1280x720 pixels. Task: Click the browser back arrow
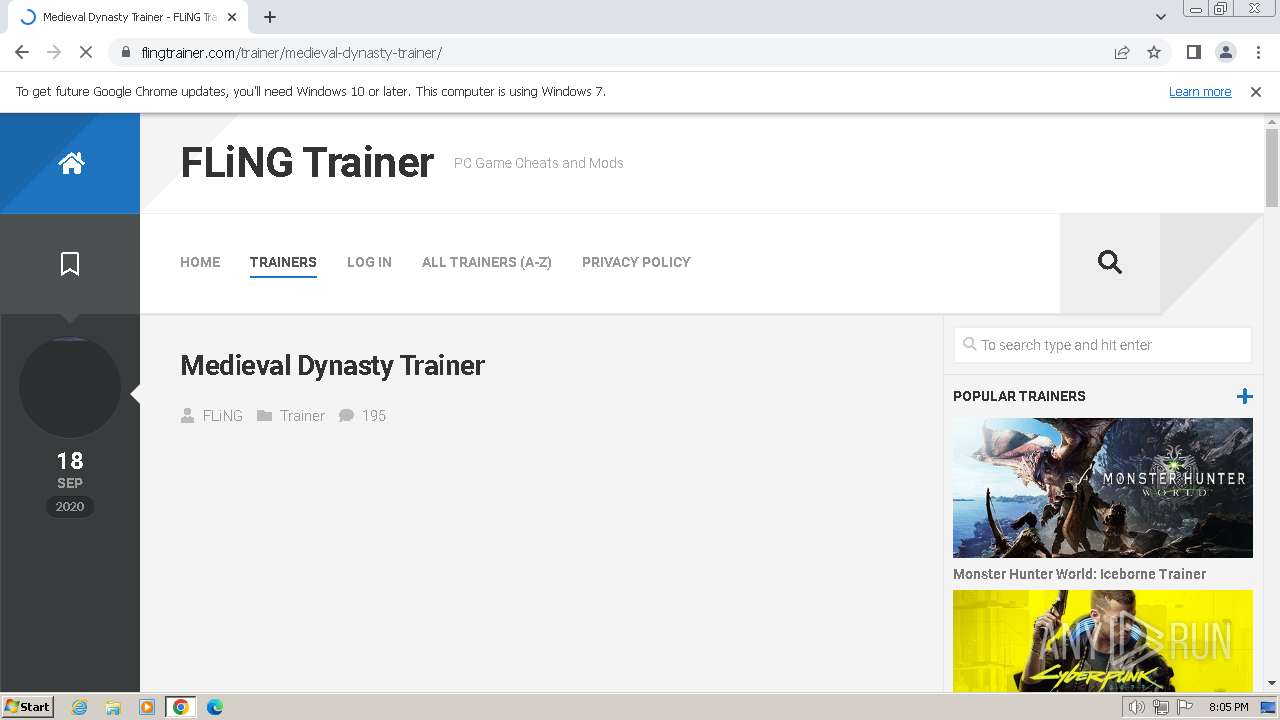click(x=22, y=52)
